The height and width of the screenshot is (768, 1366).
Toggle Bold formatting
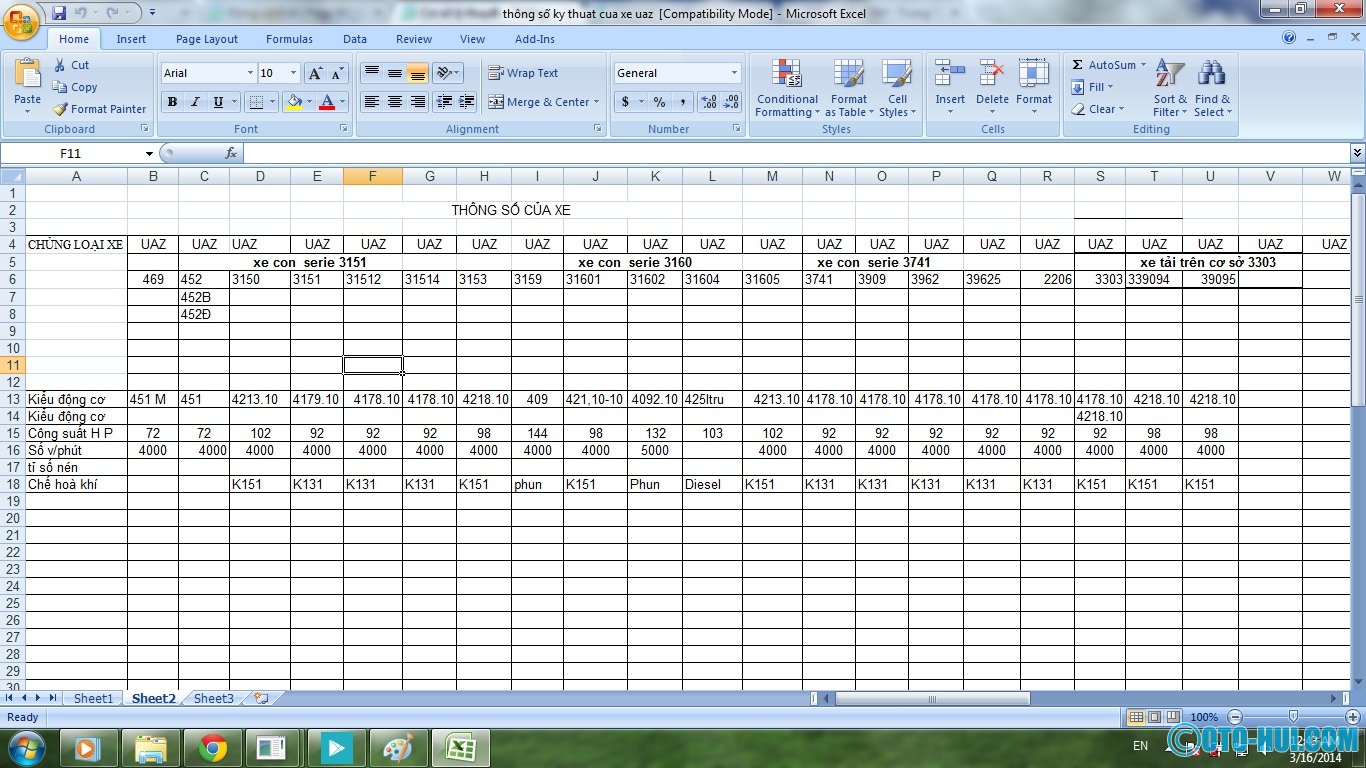point(172,102)
